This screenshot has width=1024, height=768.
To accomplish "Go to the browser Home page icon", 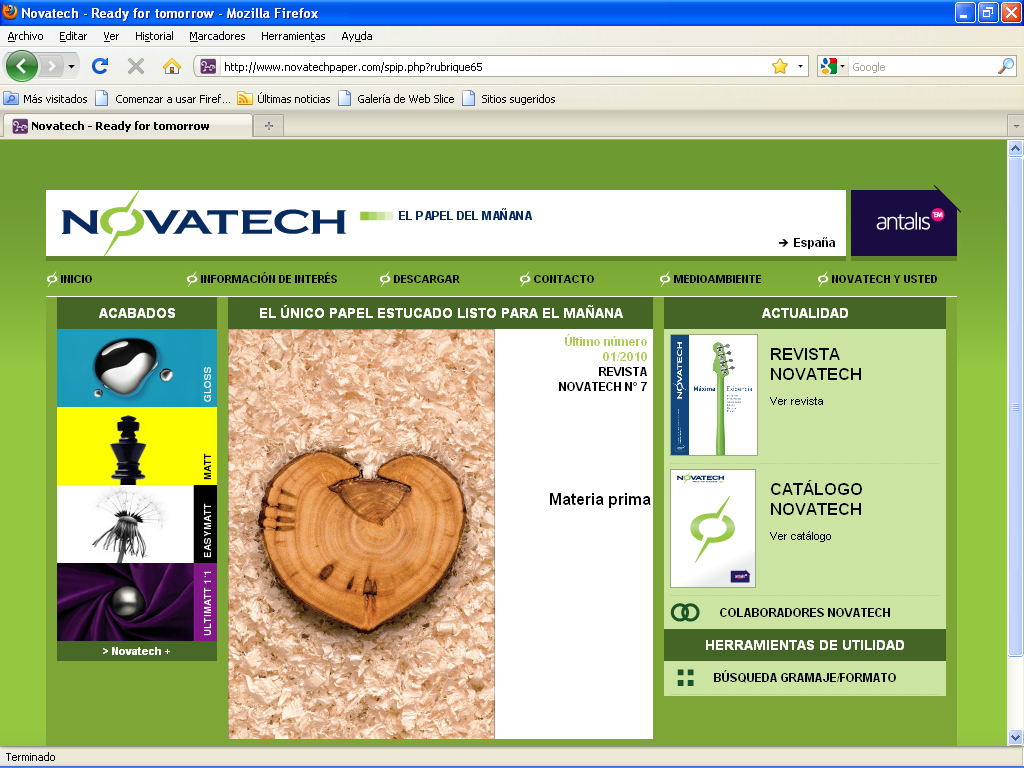I will (172, 66).
